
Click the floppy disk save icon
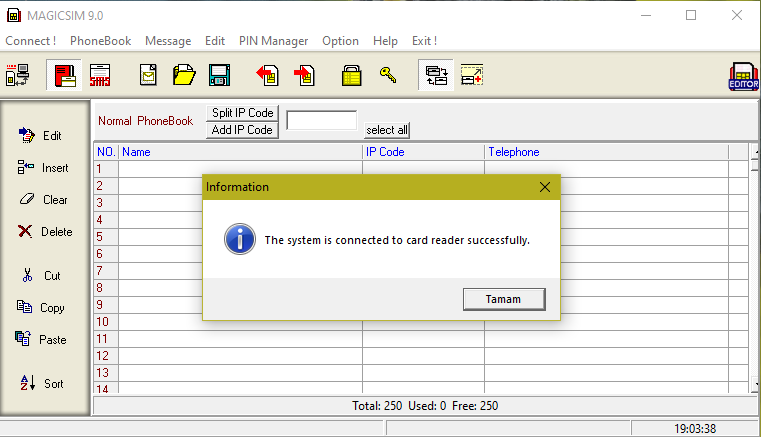pos(219,75)
